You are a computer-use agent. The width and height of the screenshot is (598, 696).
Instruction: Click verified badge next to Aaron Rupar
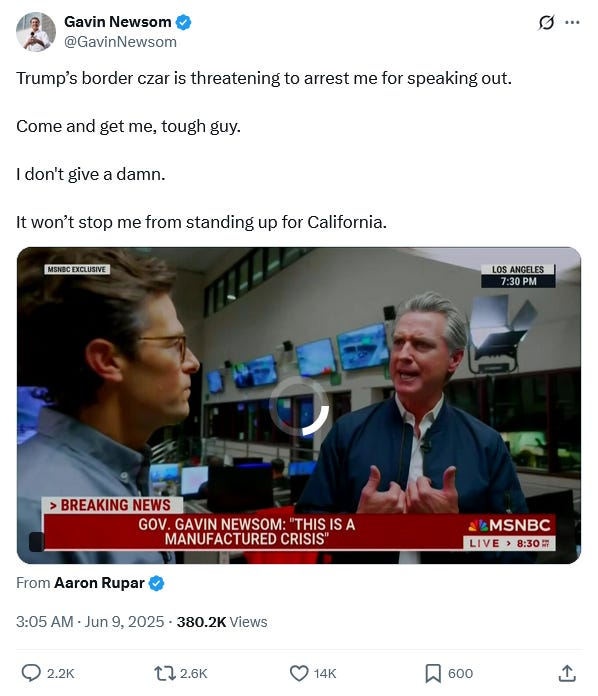coord(156,583)
